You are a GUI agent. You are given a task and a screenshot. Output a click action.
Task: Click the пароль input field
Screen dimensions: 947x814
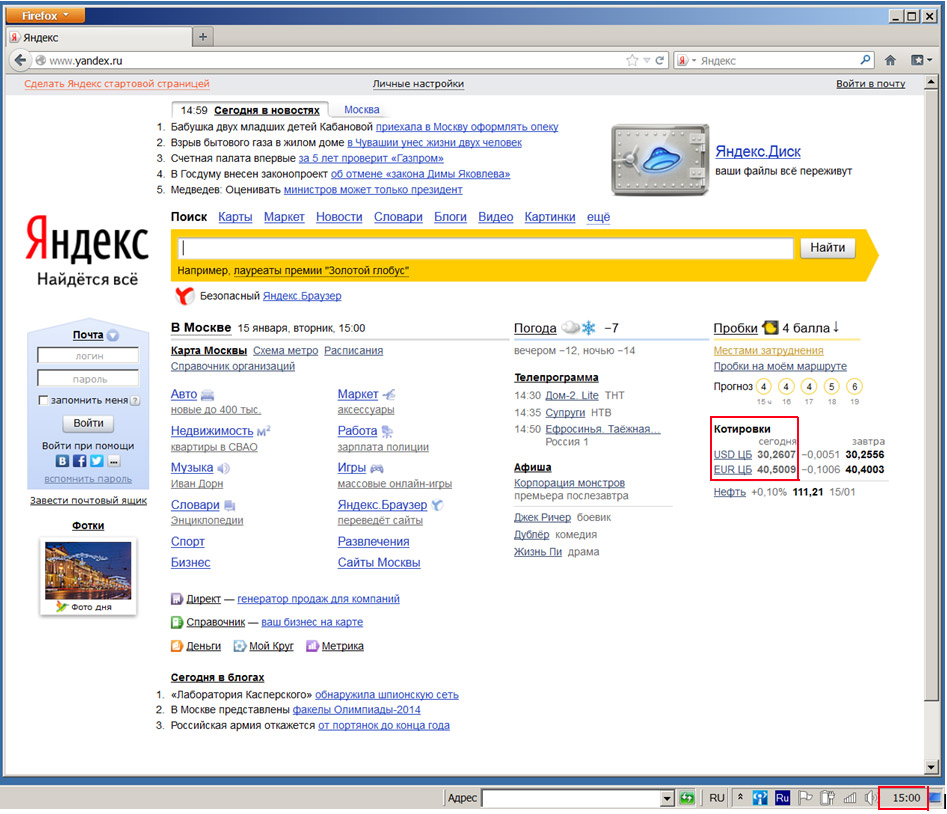pyautogui.click(x=88, y=379)
